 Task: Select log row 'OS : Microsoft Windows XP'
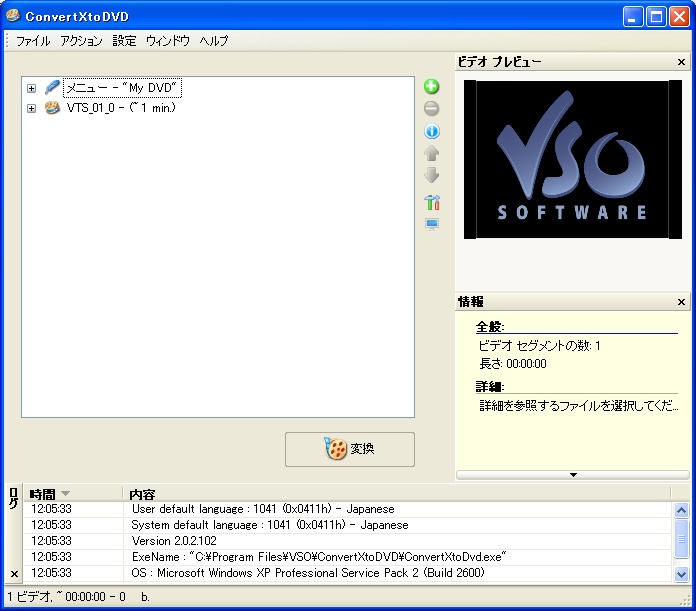coord(346,573)
